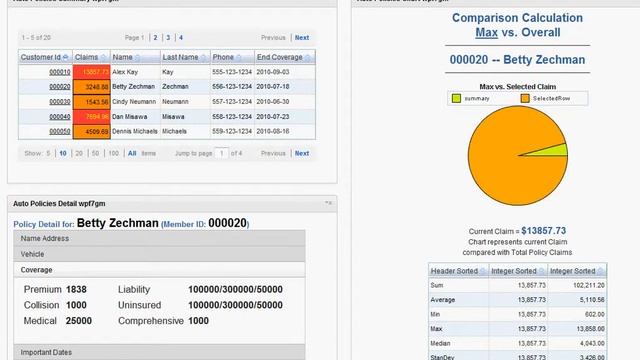Show 10 items per page
Viewport: 640px width, 360px height.
click(63, 153)
